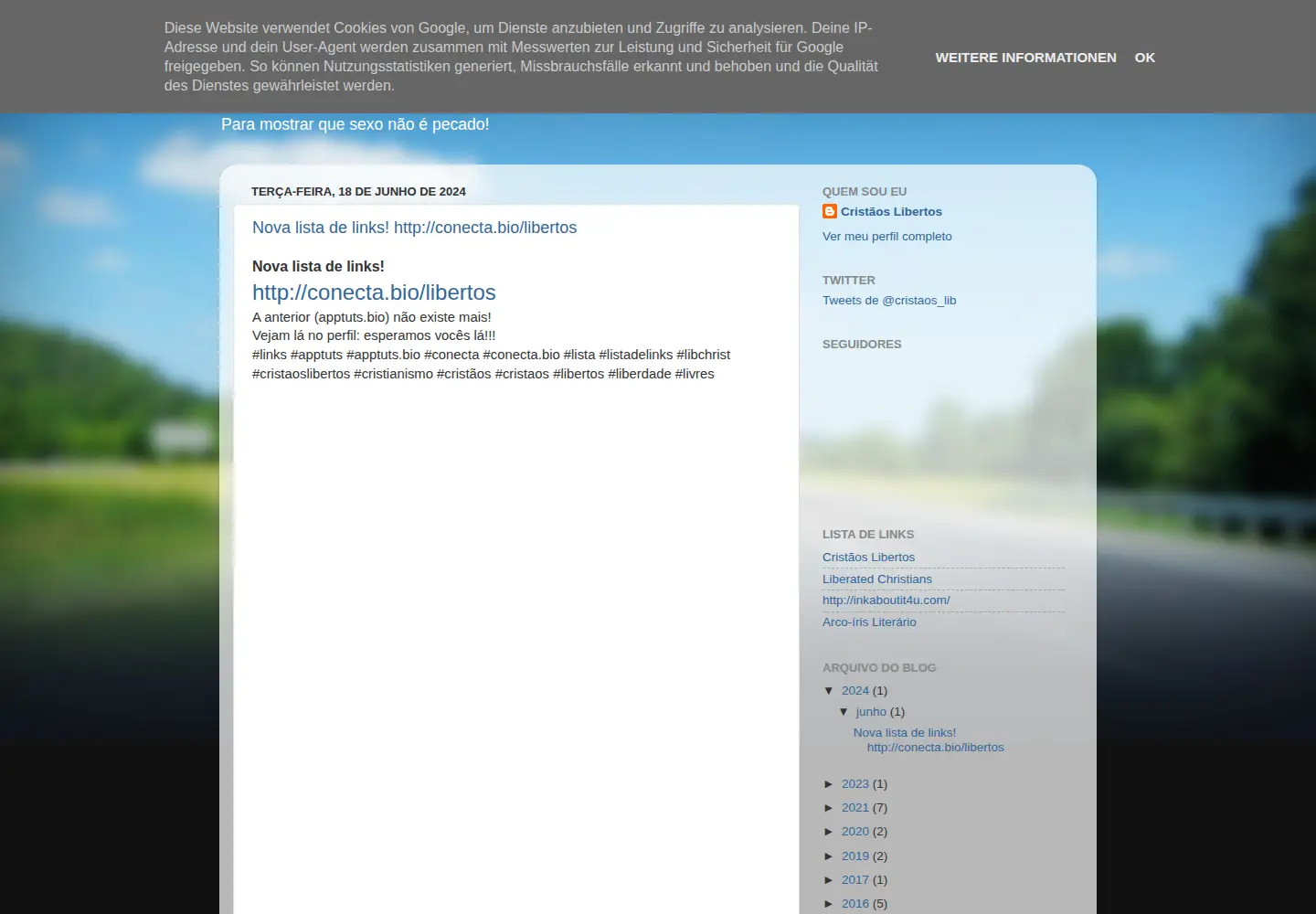The width and height of the screenshot is (1316, 914).
Task: Open the 2019 archive link
Action: coord(855,856)
